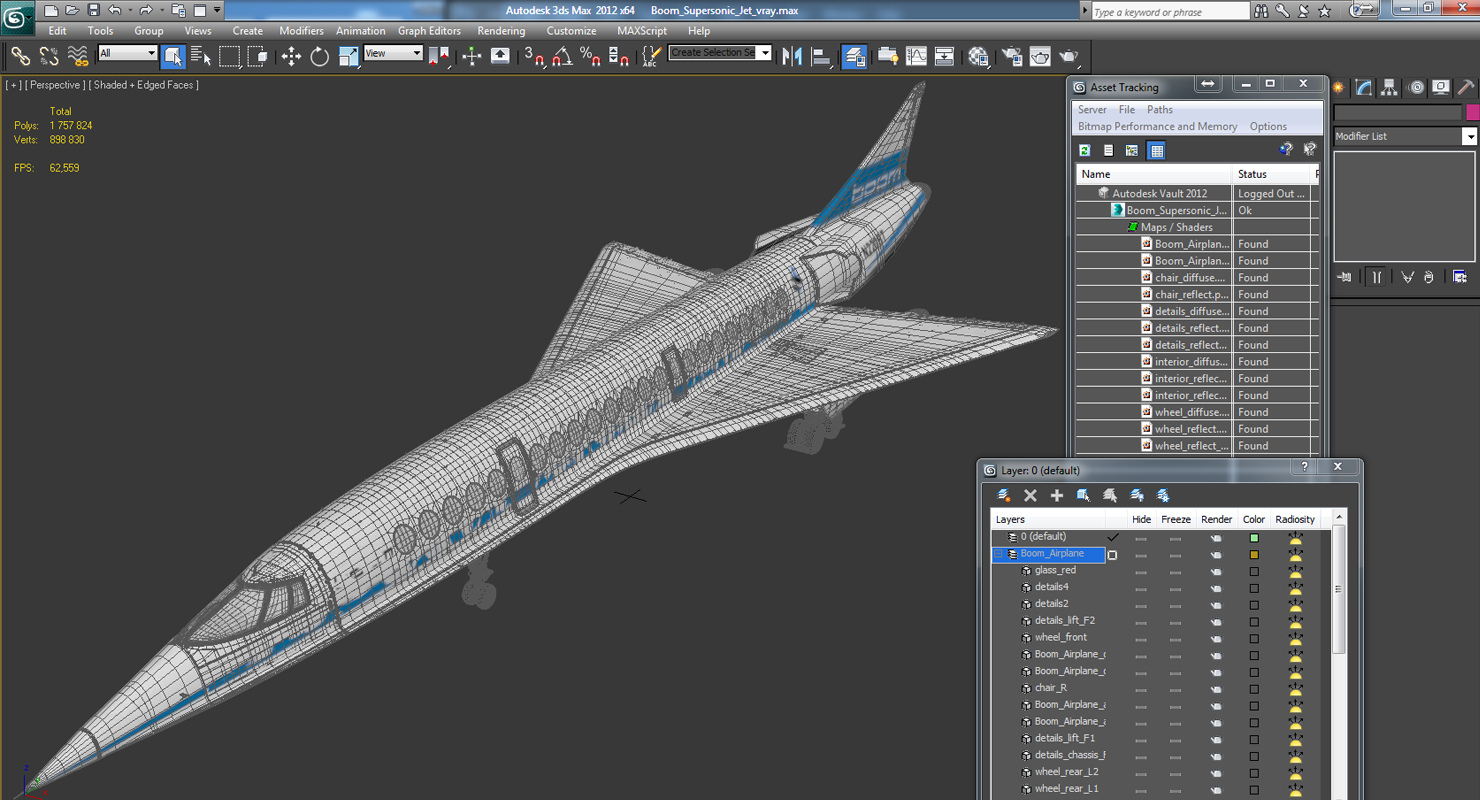This screenshot has width=1480, height=800.
Task: Open the Render Setup icon
Action: click(x=1012, y=56)
